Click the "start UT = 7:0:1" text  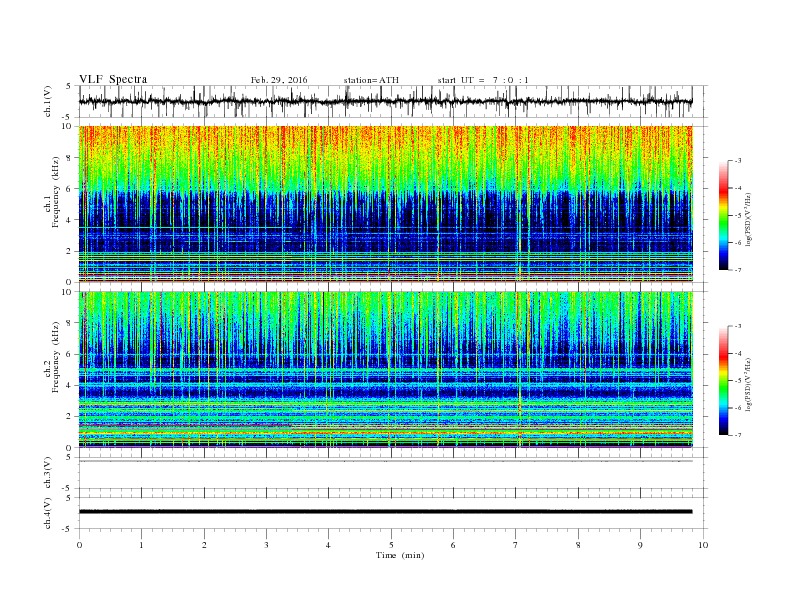tap(483, 80)
